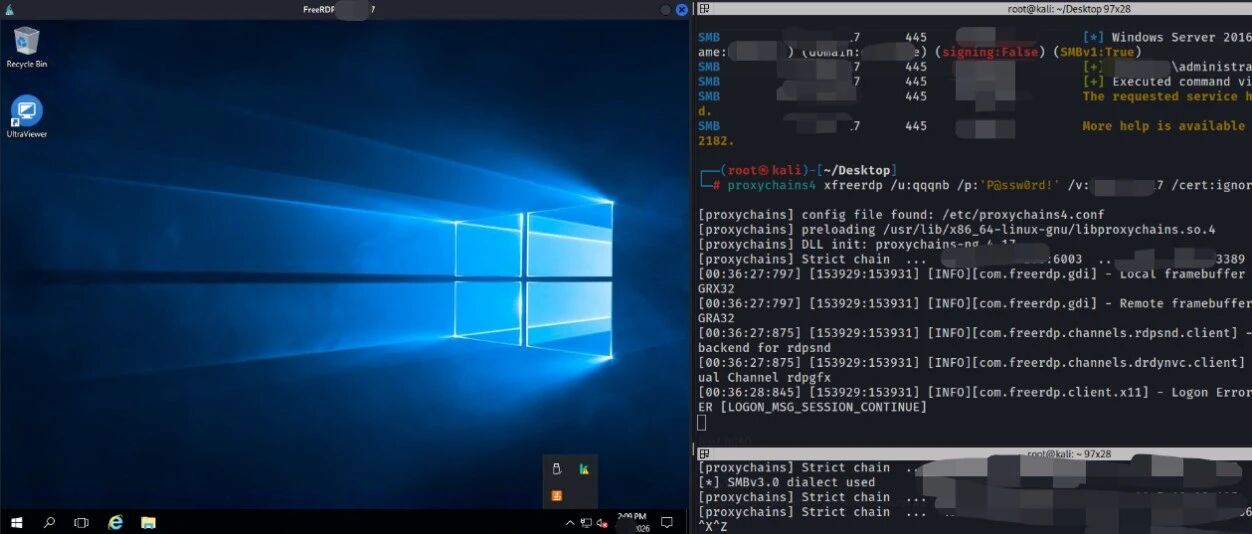Launch Internet Explorer from the taskbar
The width and height of the screenshot is (1252, 534).
pyautogui.click(x=115, y=522)
